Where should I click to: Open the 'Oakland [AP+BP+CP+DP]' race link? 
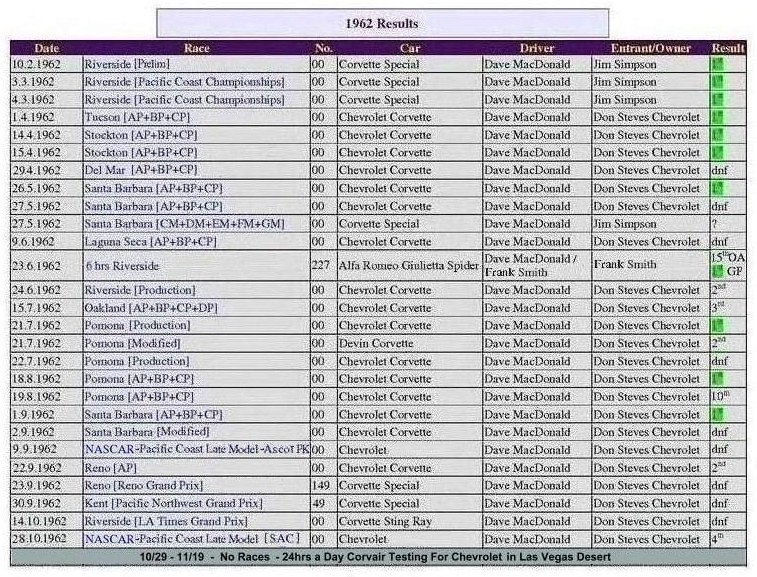pyautogui.click(x=151, y=308)
